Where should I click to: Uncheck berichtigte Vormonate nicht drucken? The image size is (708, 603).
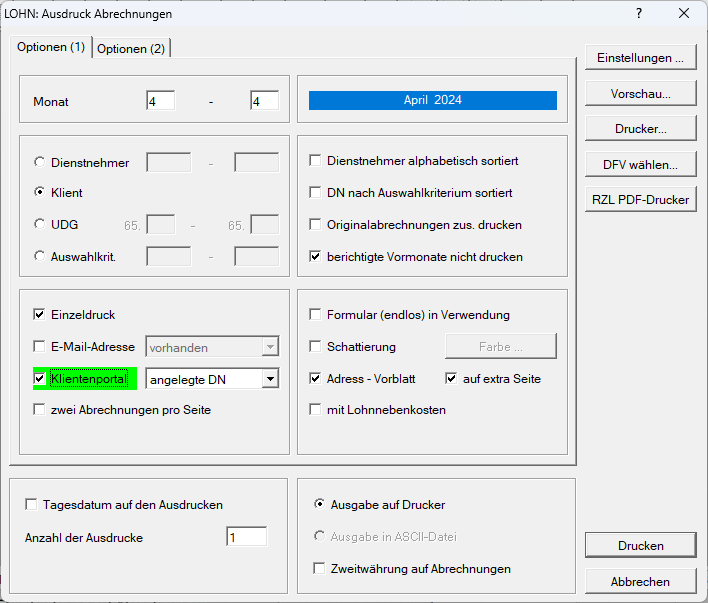pos(316,257)
